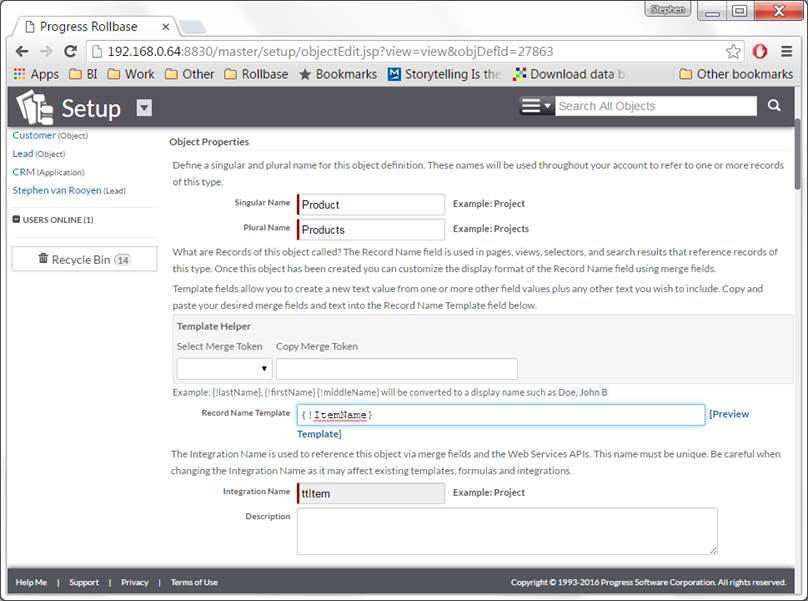The width and height of the screenshot is (808, 601).
Task: Click the browser address bar URL
Action: (x=330, y=51)
